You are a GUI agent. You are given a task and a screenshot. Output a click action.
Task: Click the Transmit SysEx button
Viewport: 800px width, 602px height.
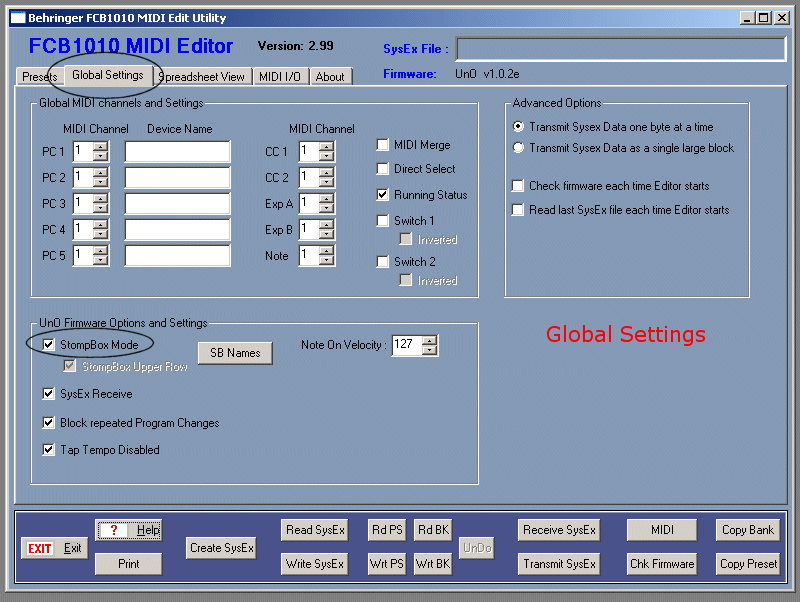(x=559, y=564)
